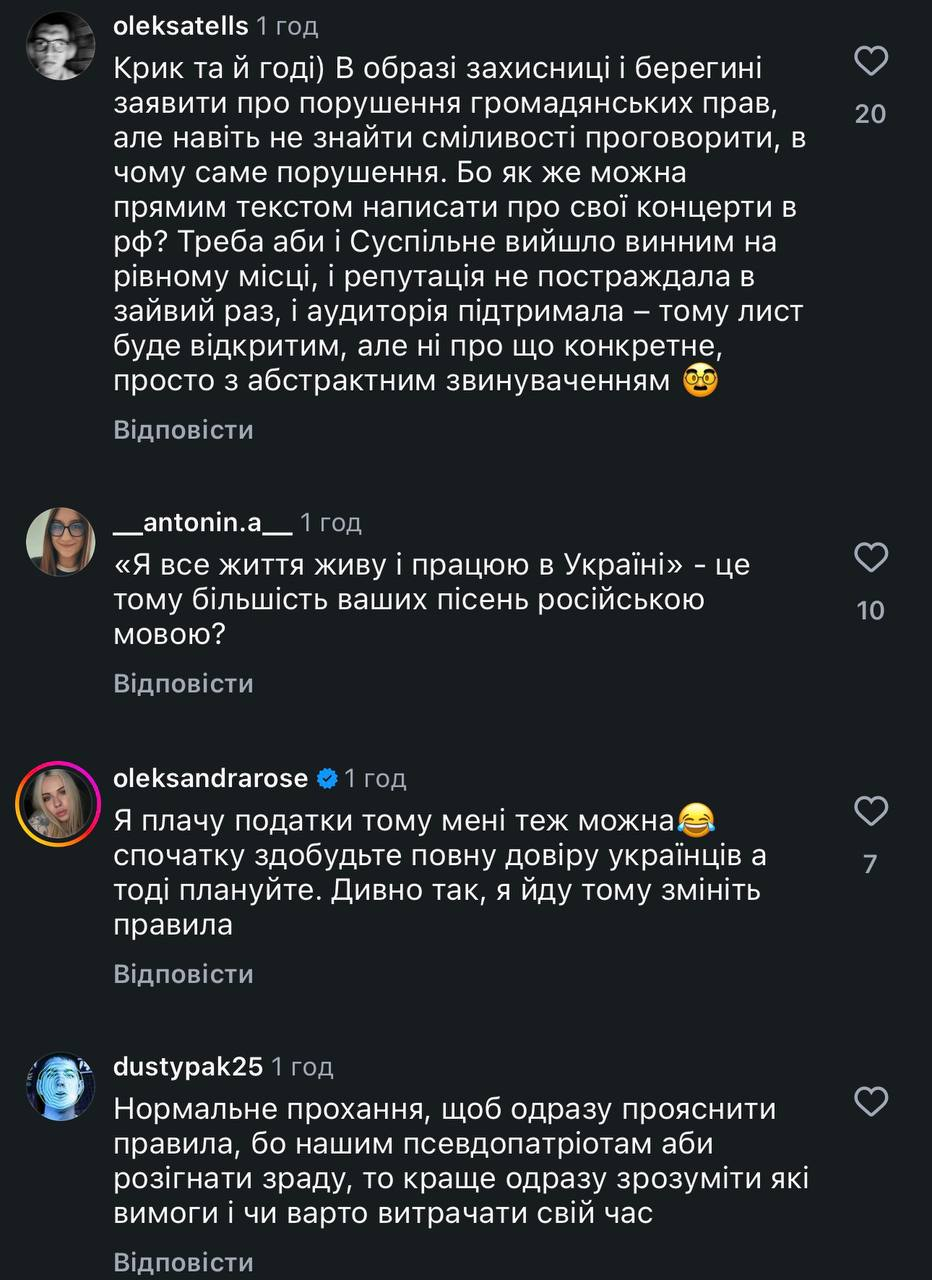Reply to the oleksatells comment
Screen dimensions: 932x1280
[x=184, y=430]
